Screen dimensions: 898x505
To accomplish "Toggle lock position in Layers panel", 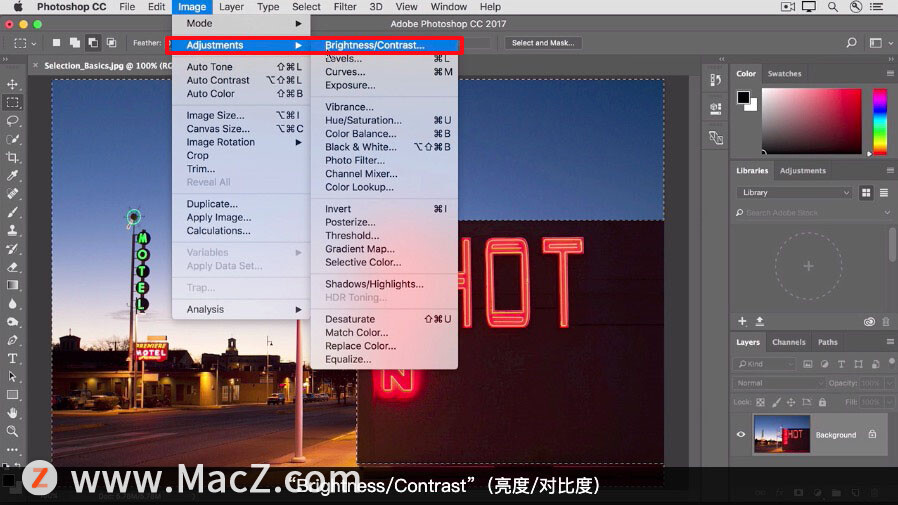I will (x=791, y=402).
